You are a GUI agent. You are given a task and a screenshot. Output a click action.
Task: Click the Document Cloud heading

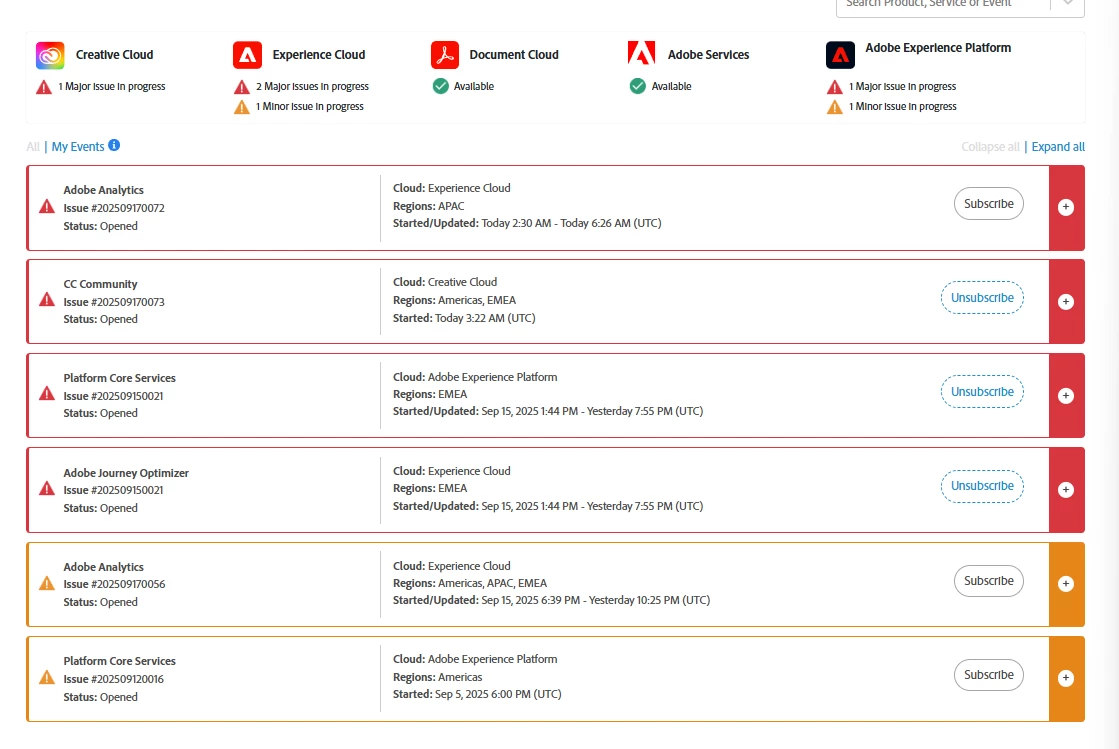coord(514,55)
